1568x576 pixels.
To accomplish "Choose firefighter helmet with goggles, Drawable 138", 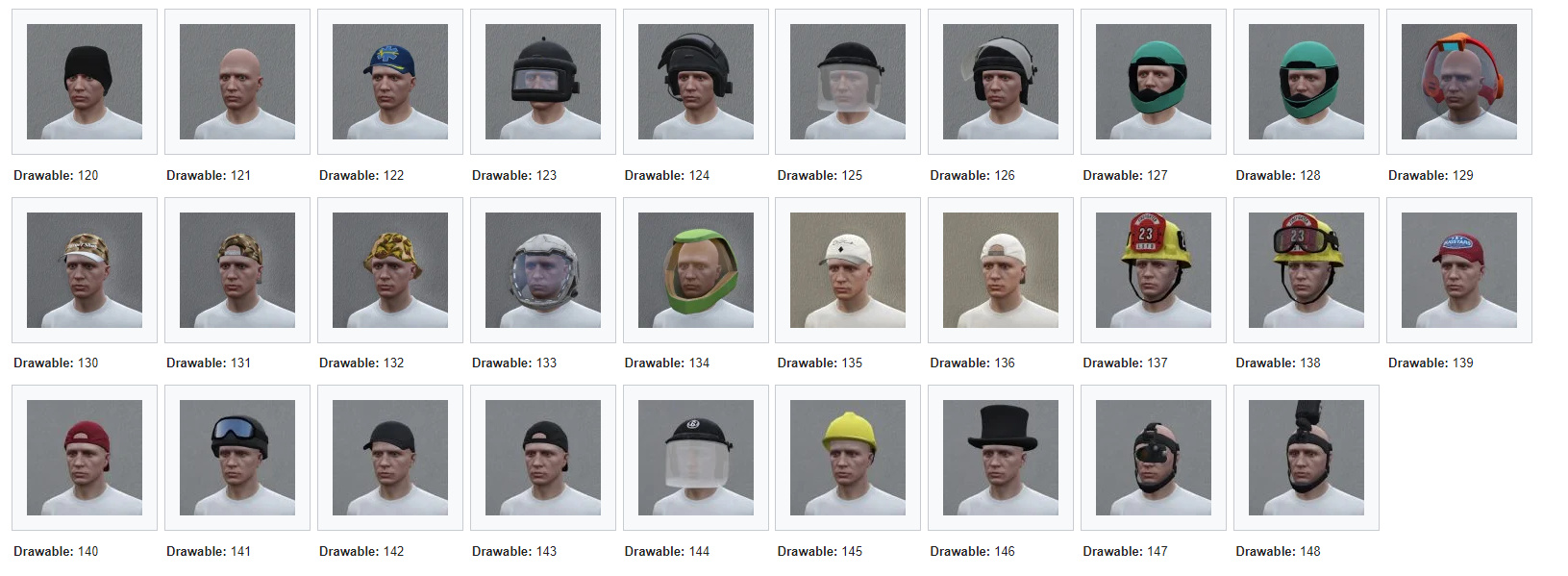I will 1307,270.
